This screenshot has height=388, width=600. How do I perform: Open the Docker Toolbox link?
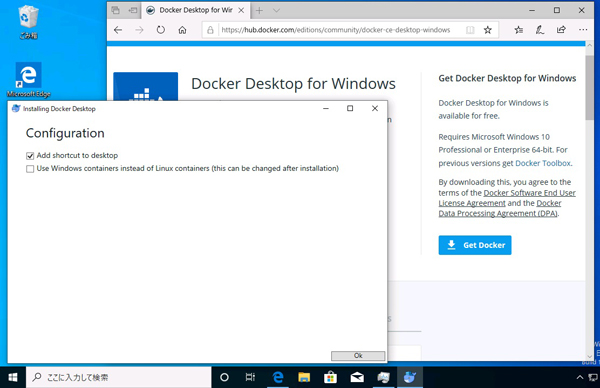(x=543, y=163)
